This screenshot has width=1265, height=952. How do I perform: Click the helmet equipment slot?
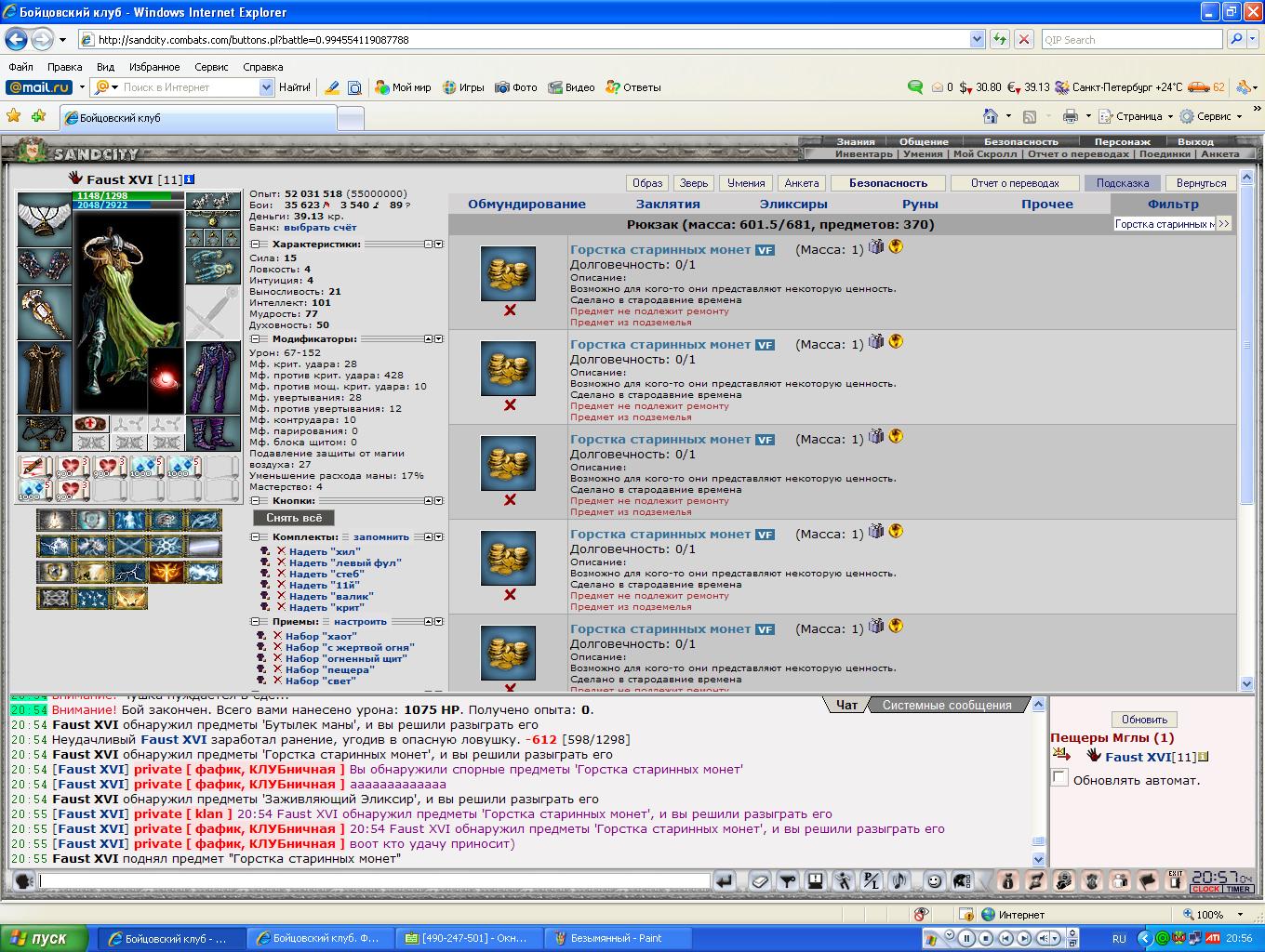[x=44, y=218]
